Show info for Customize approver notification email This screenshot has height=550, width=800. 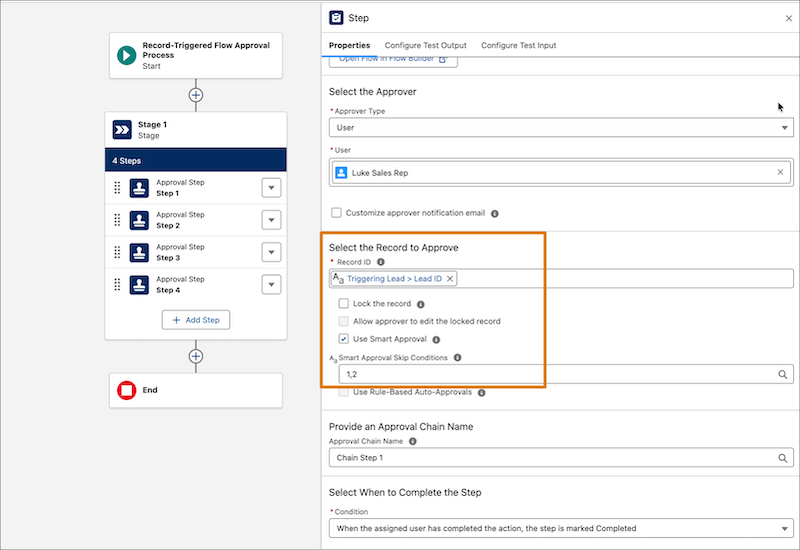(494, 214)
